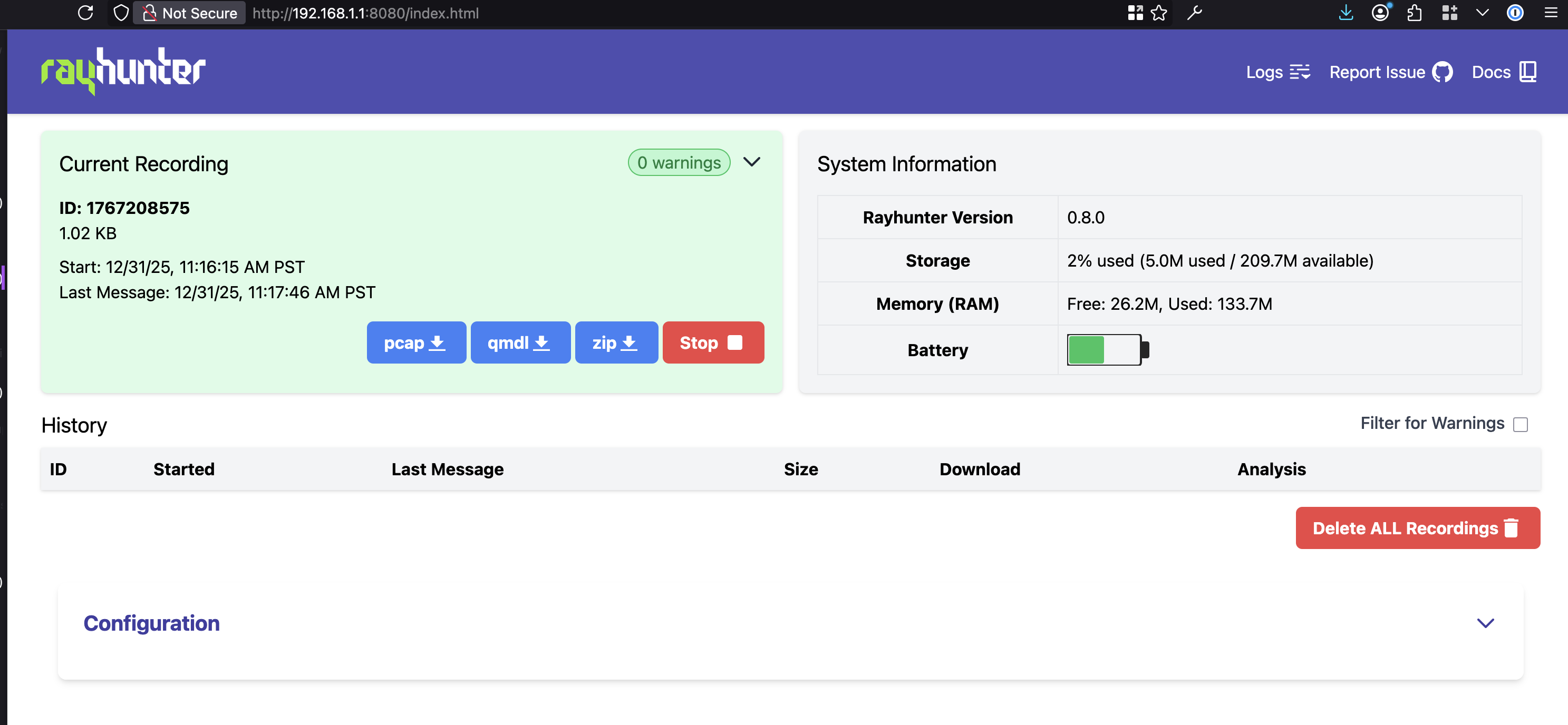The image size is (1568, 725).
Task: Click the Configuration heading
Action: tap(151, 623)
